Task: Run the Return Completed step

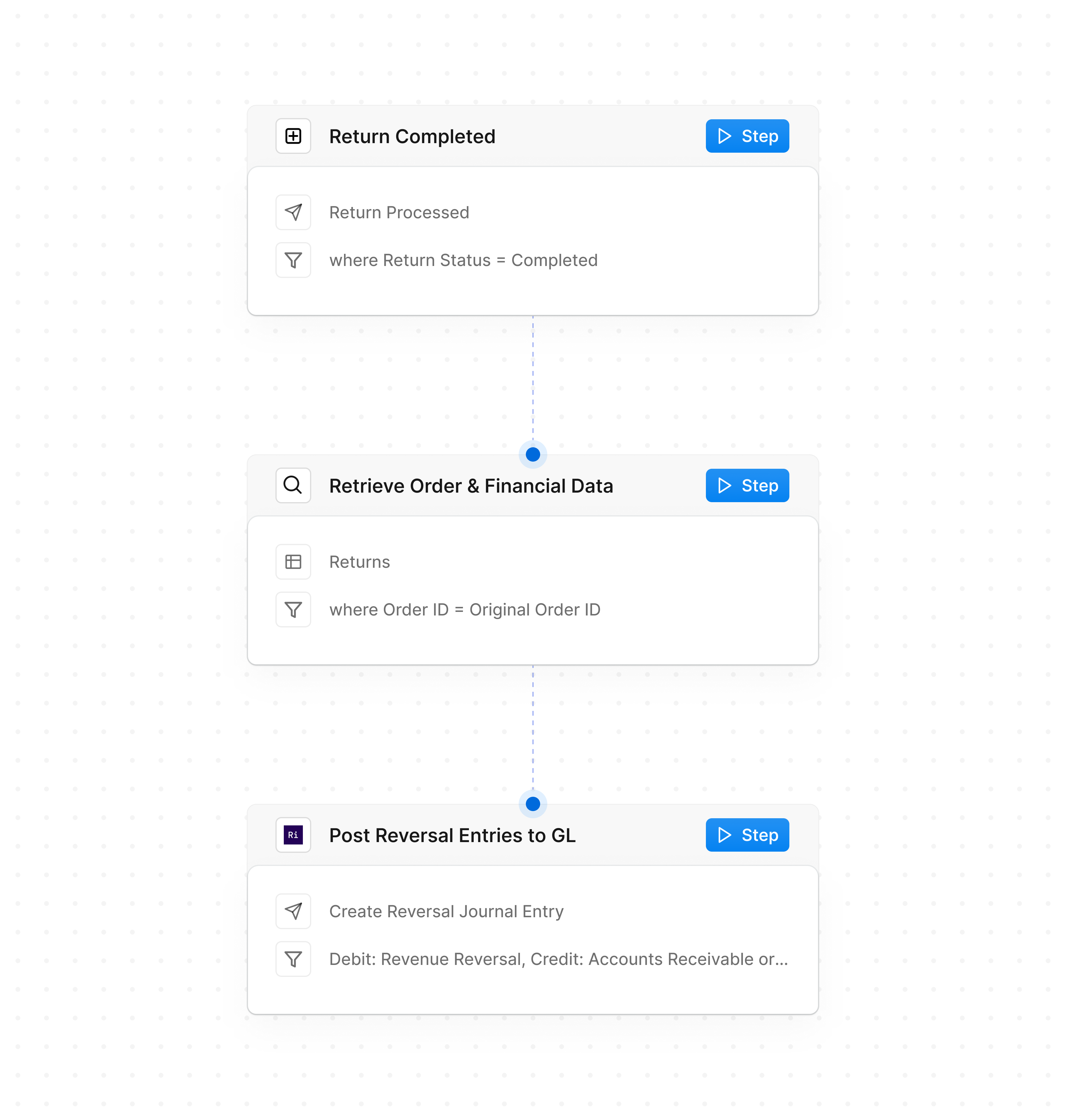Action: [747, 136]
